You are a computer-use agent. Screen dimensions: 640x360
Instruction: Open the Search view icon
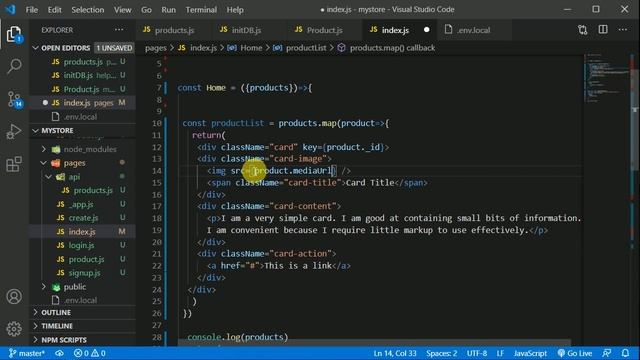[14, 66]
